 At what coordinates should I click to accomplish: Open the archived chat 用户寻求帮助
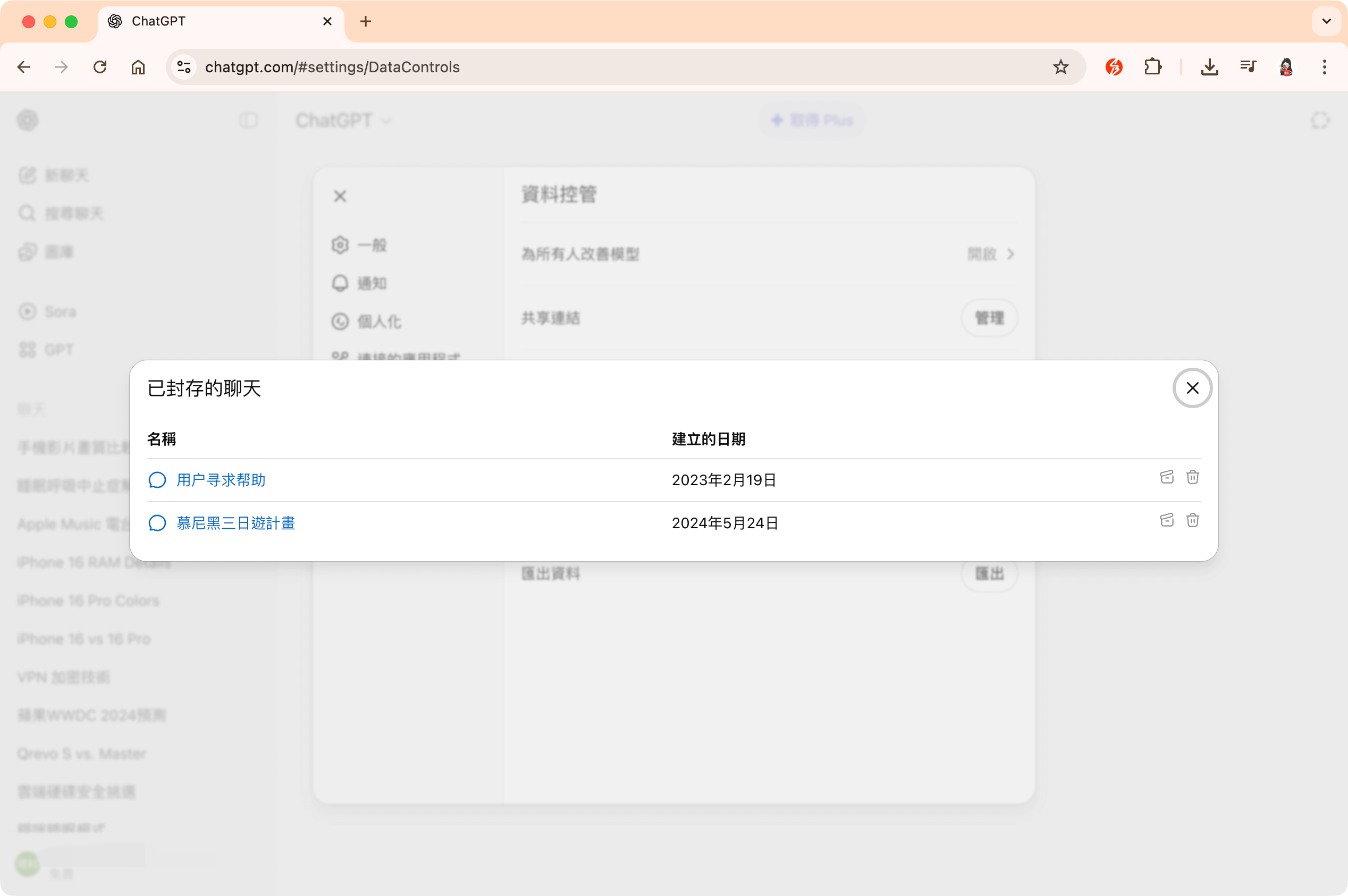[x=221, y=480]
